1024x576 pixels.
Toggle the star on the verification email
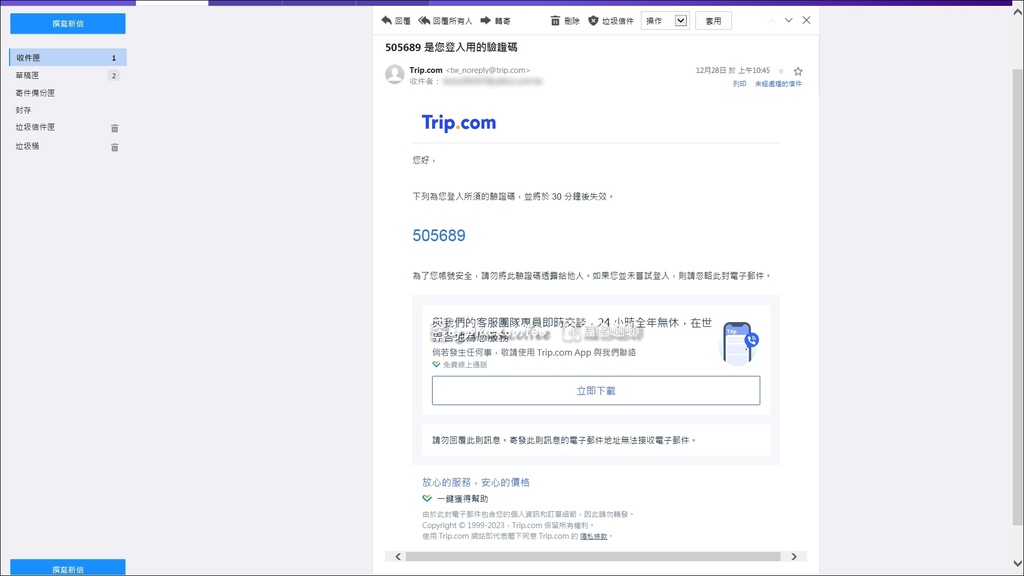797,71
